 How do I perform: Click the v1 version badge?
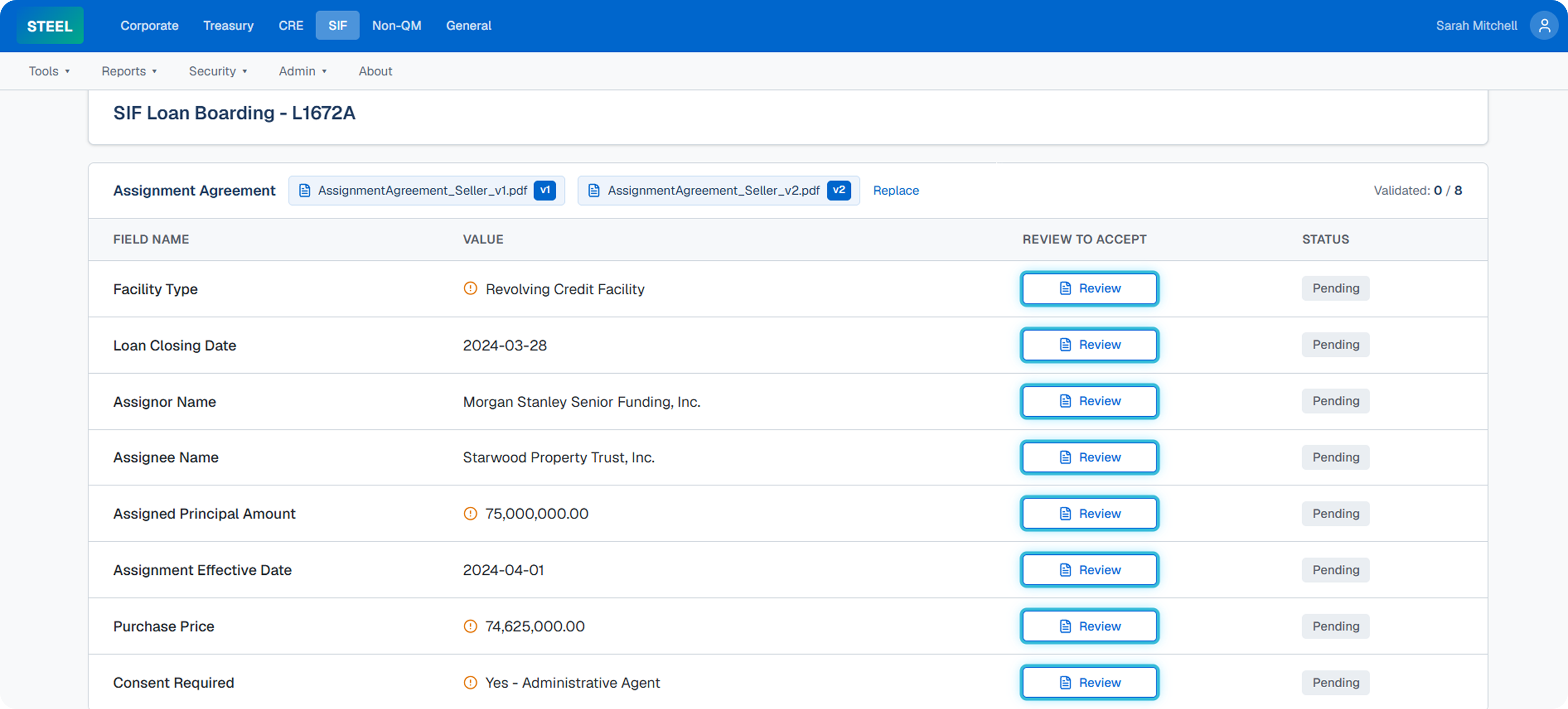(545, 191)
